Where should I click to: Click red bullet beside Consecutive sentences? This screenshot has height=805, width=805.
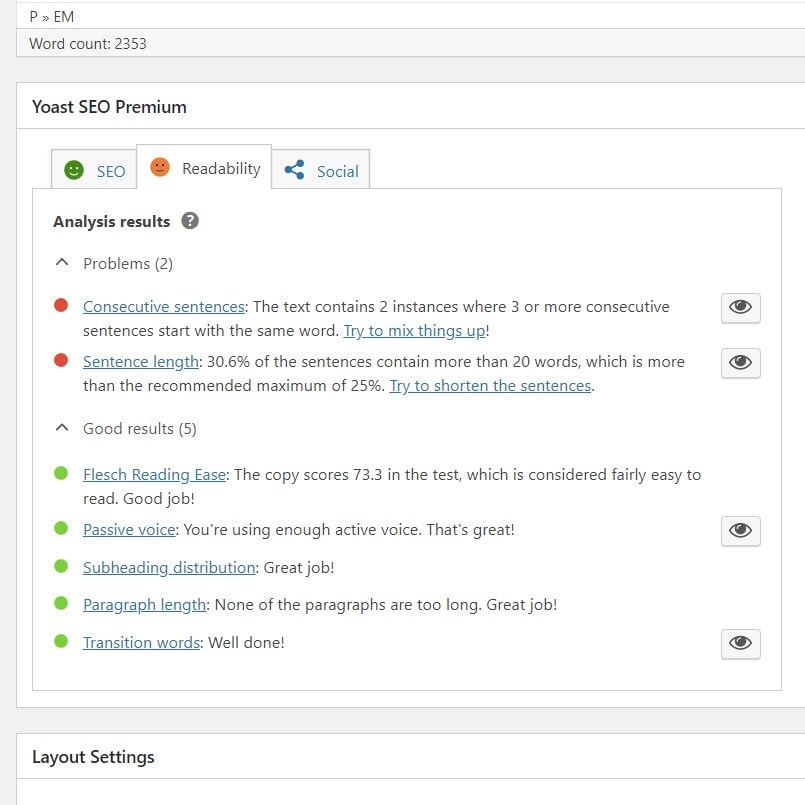pyautogui.click(x=61, y=305)
